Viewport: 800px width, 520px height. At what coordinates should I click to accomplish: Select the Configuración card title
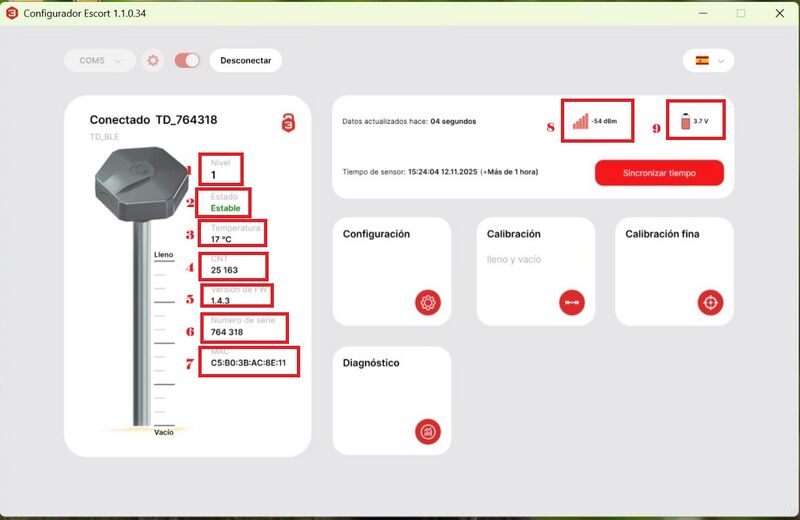[x=376, y=234]
